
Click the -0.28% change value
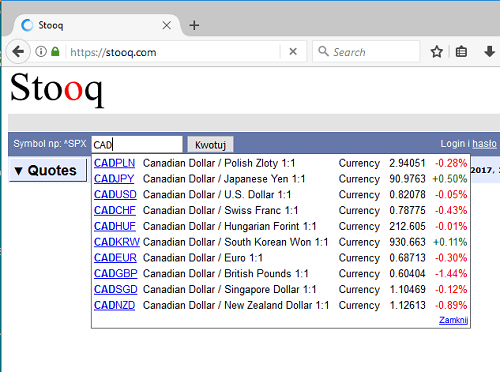pyautogui.click(x=451, y=163)
